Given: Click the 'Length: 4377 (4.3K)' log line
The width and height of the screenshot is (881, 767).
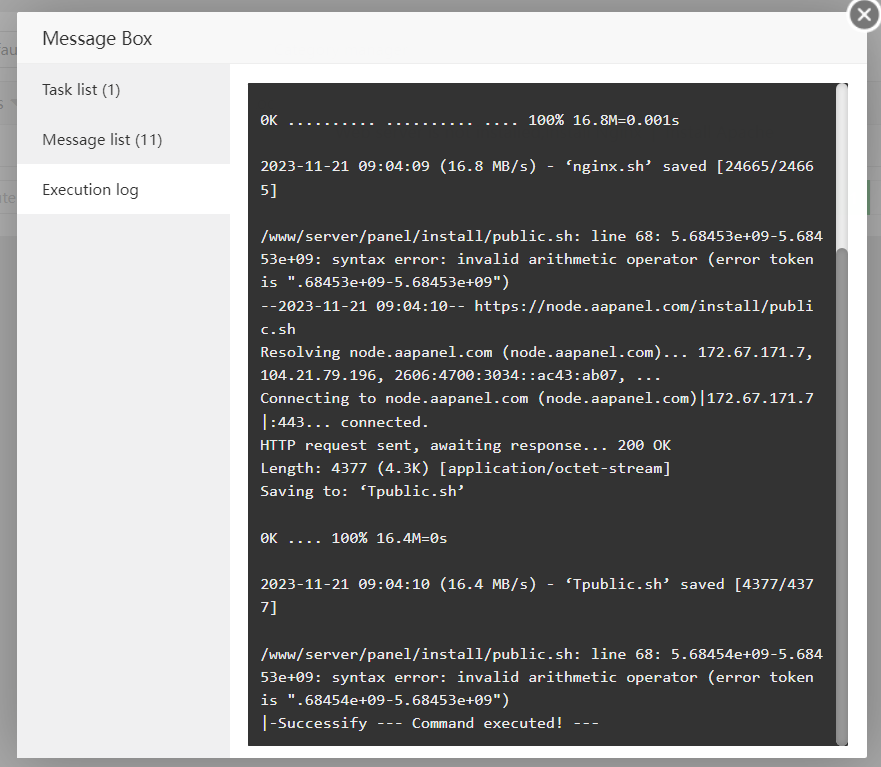Looking at the screenshot, I should (465, 468).
